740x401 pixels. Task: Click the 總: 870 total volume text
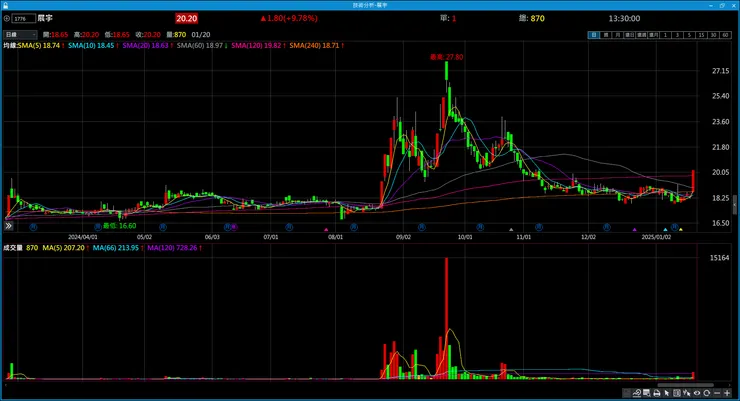click(532, 18)
